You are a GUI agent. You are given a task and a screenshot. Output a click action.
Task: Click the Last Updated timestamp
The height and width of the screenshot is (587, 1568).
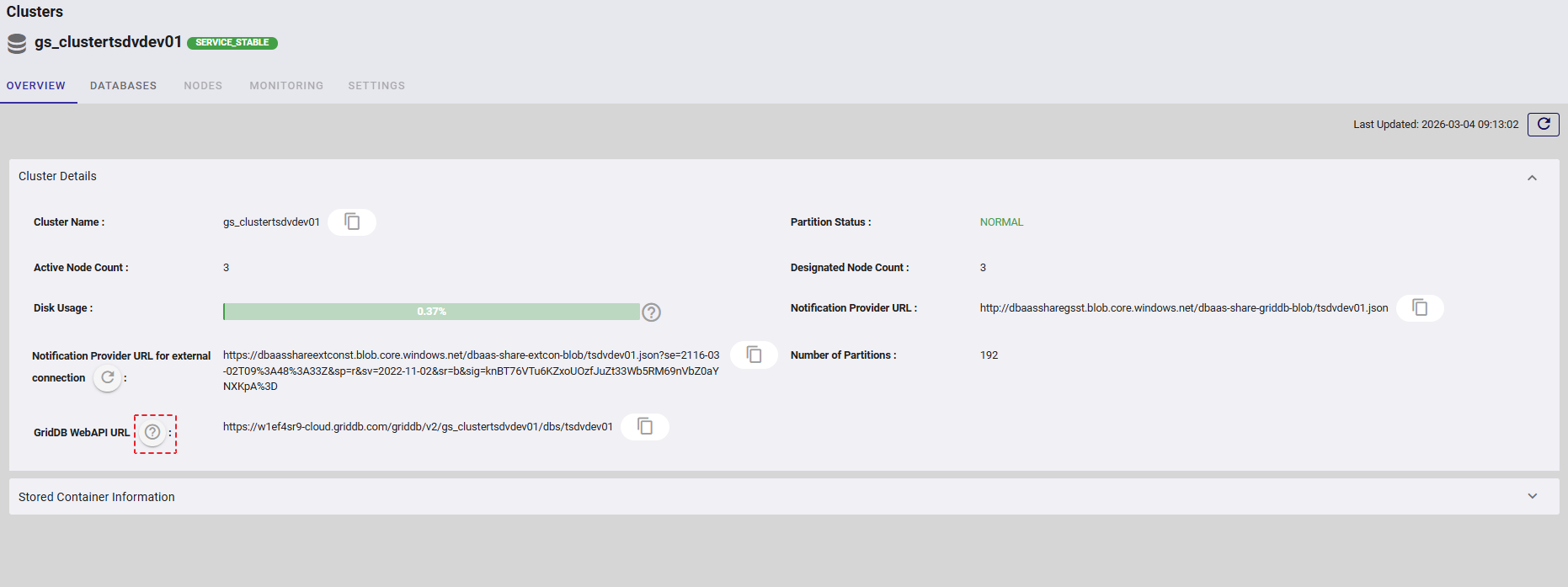[x=1436, y=125]
